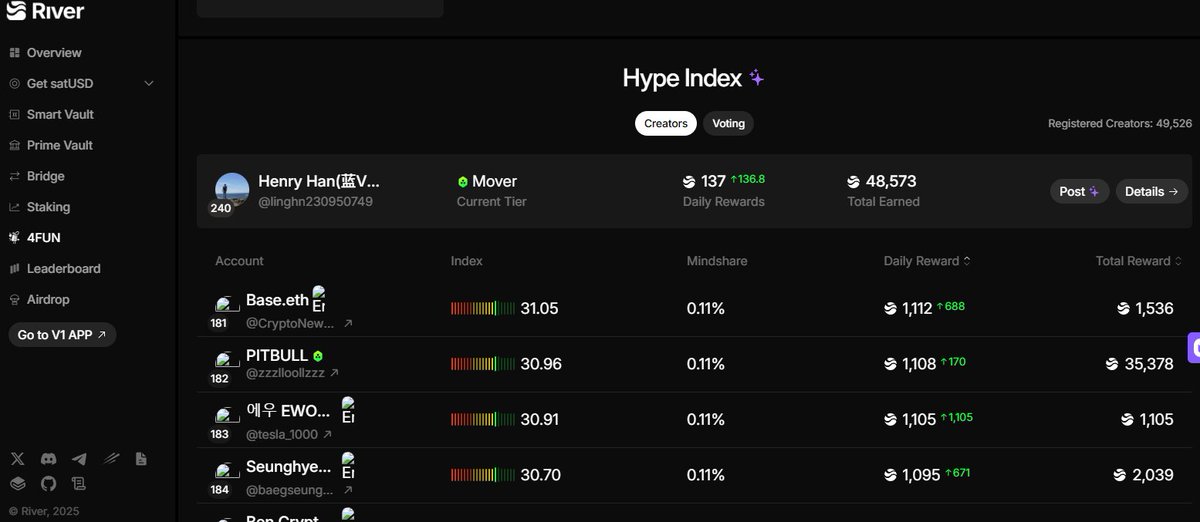Open the Discord community link

click(48, 459)
